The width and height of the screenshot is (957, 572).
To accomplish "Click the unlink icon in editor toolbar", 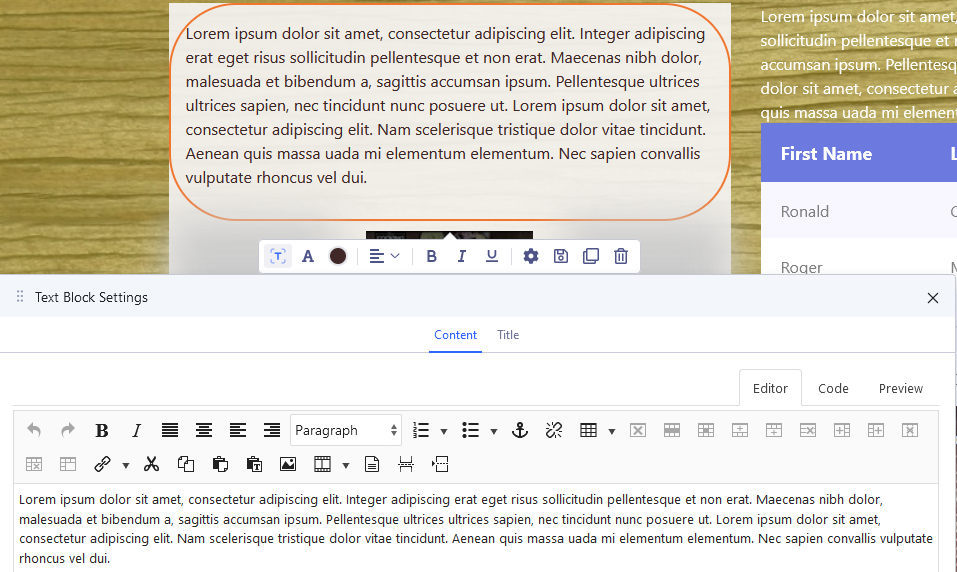I will (554, 431).
